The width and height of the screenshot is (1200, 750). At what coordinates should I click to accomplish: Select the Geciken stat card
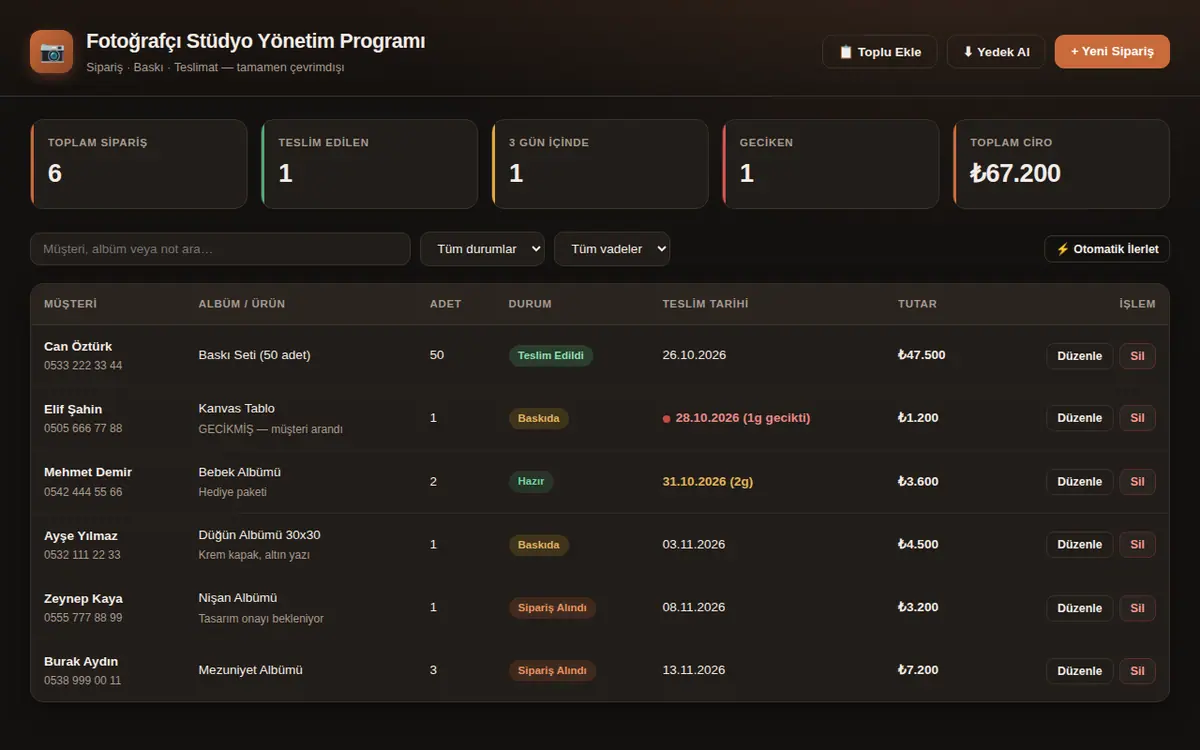(830, 164)
